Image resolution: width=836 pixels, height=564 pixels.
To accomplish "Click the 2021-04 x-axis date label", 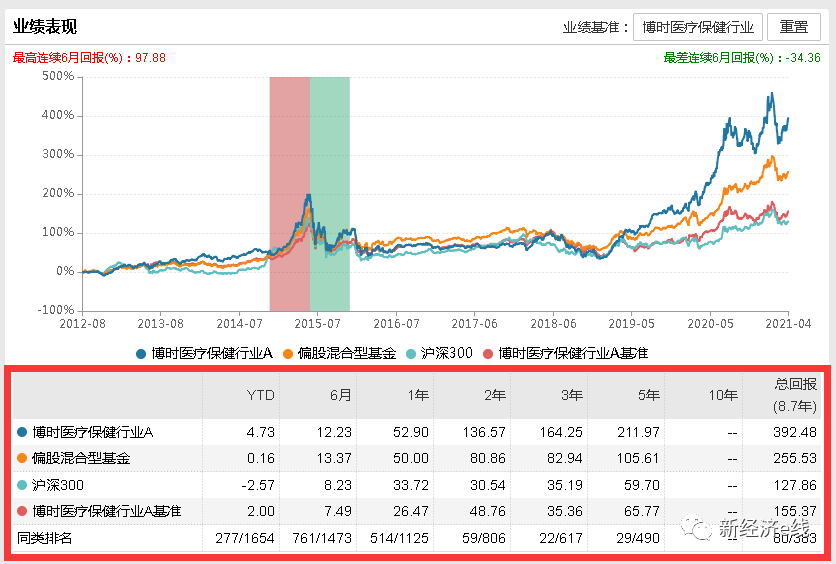I will pos(789,324).
